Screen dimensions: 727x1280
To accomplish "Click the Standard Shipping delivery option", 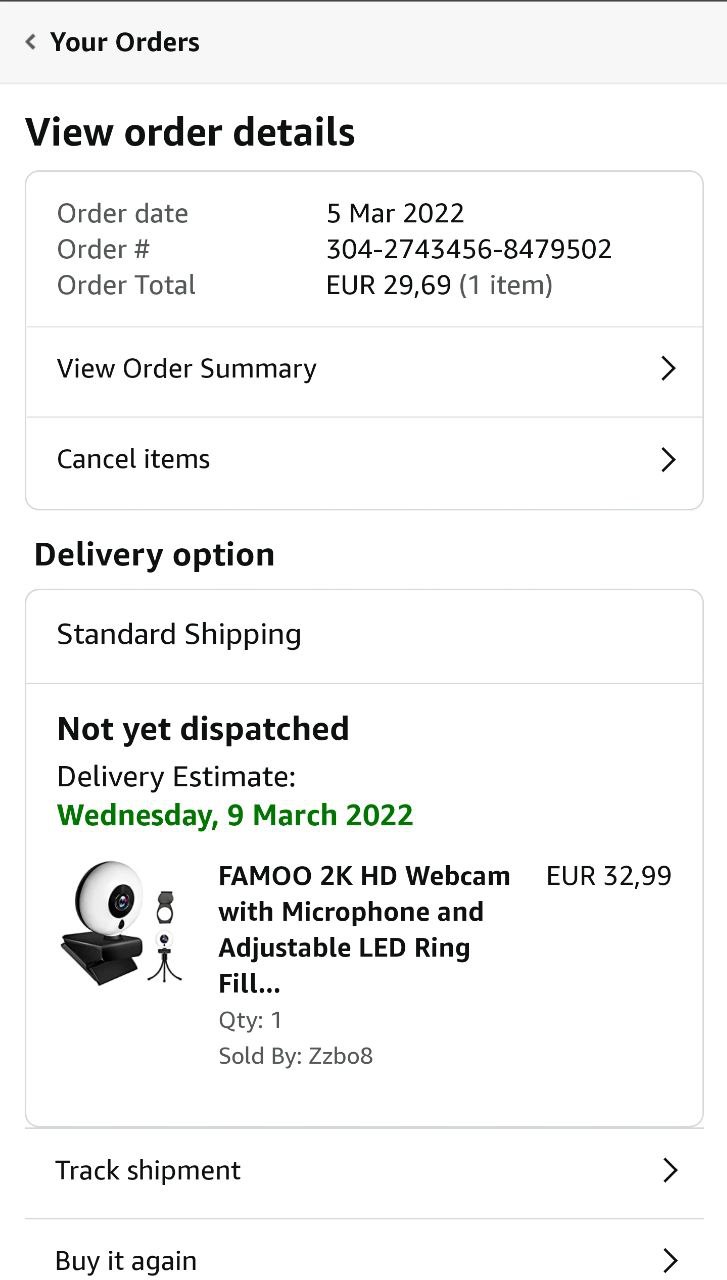I will click(179, 635).
